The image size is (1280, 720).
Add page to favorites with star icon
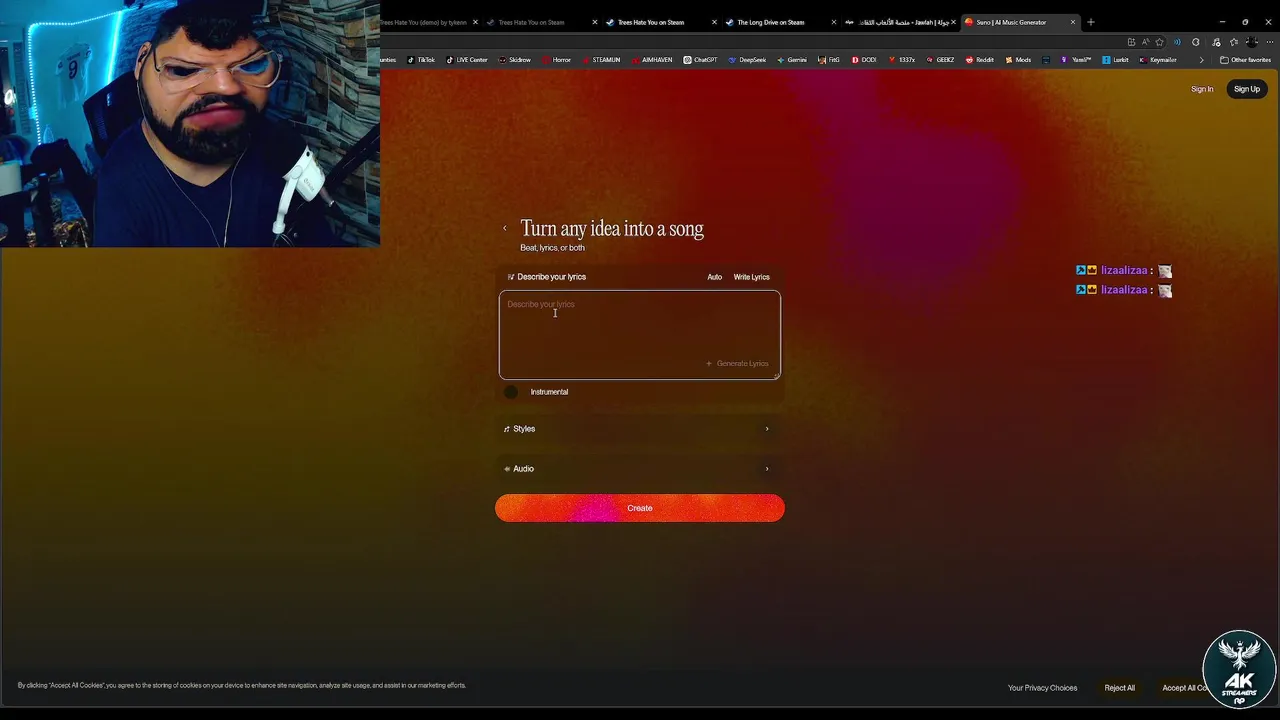tap(1160, 42)
